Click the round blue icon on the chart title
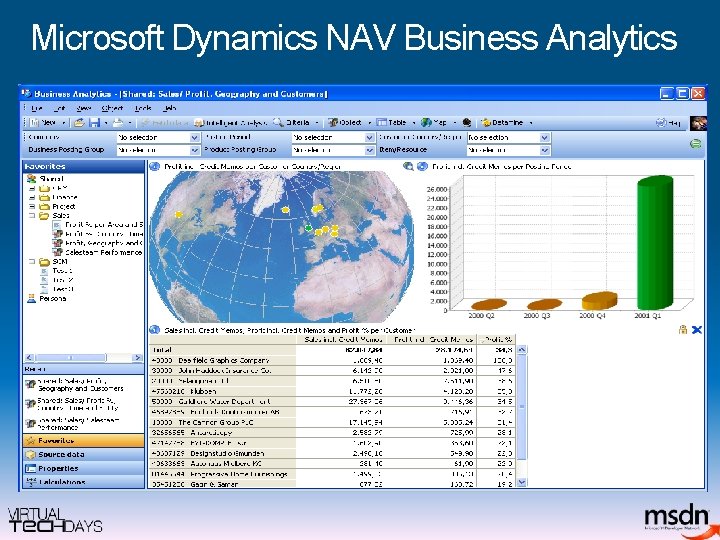Screen dimensions: 720x540 coord(422,166)
